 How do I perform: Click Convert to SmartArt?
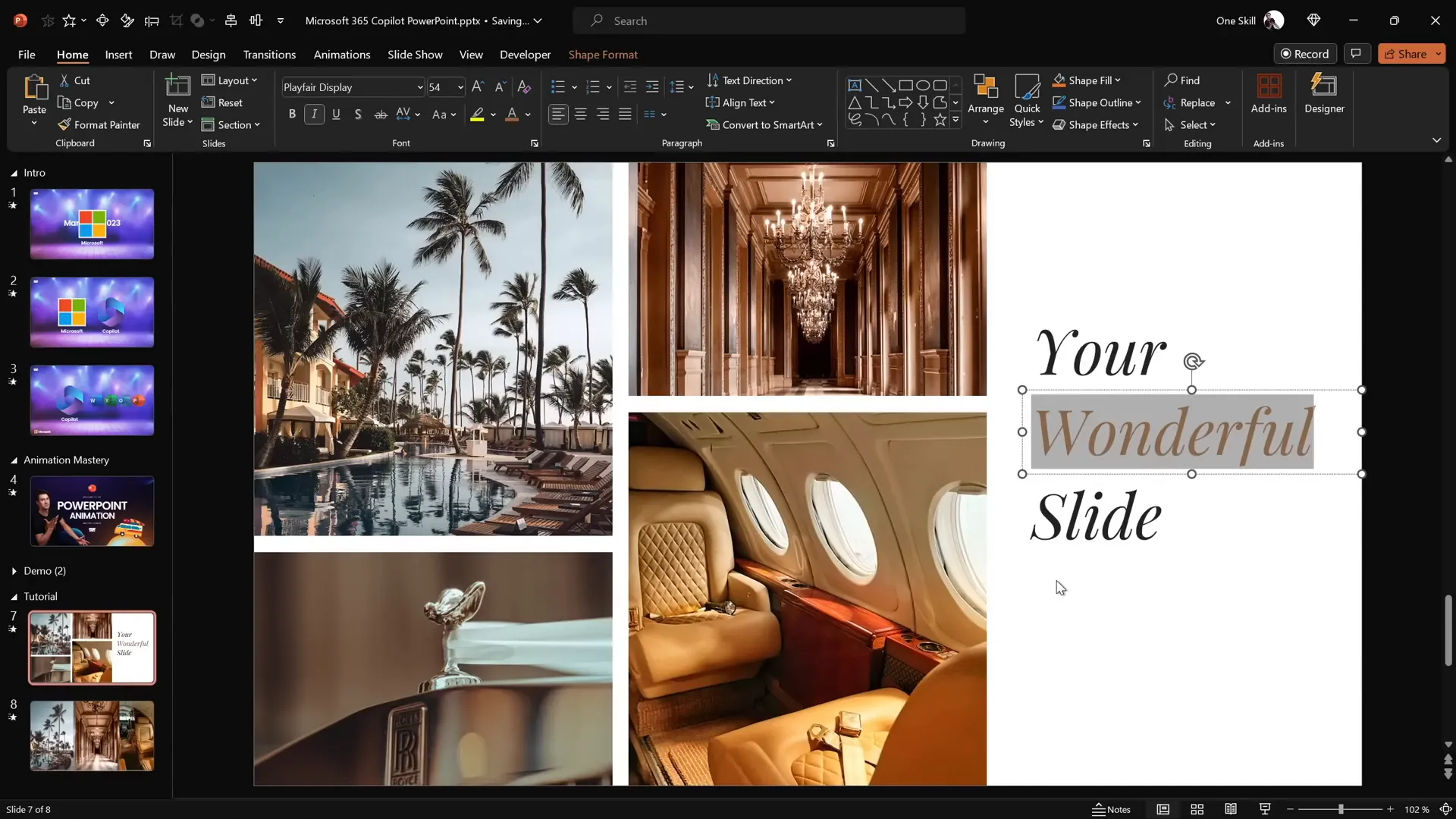click(764, 124)
